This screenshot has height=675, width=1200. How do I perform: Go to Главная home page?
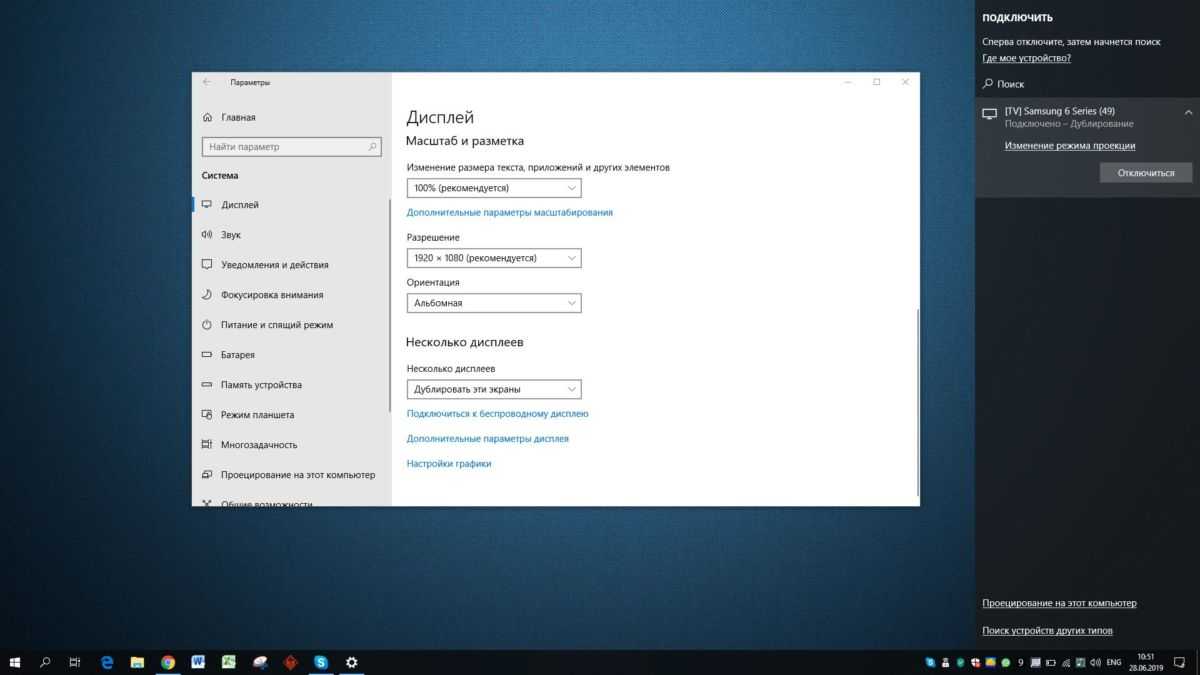(237, 117)
